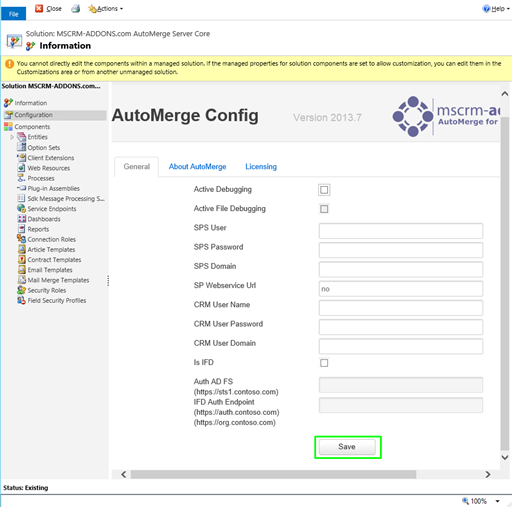Click the warning icon in yellow notification bar

click(x=9, y=64)
